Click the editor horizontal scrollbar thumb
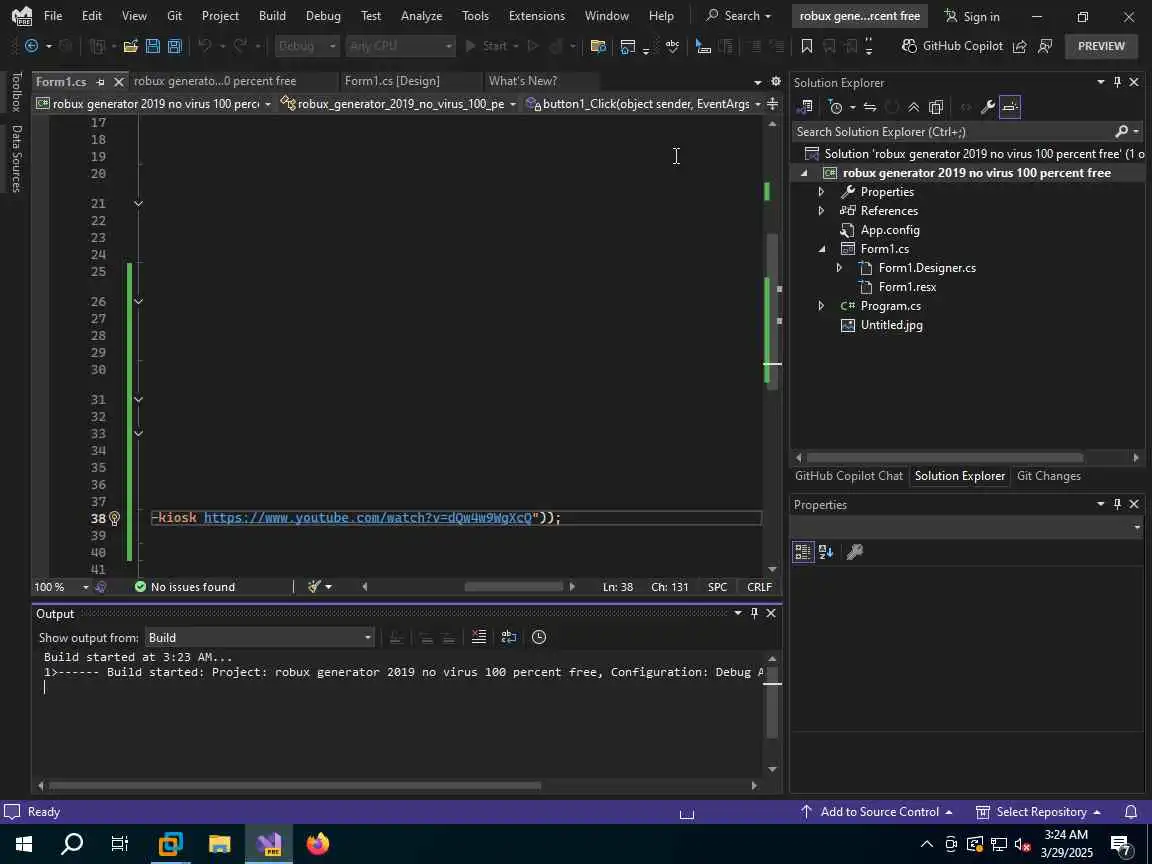1152x864 pixels. coord(513,586)
